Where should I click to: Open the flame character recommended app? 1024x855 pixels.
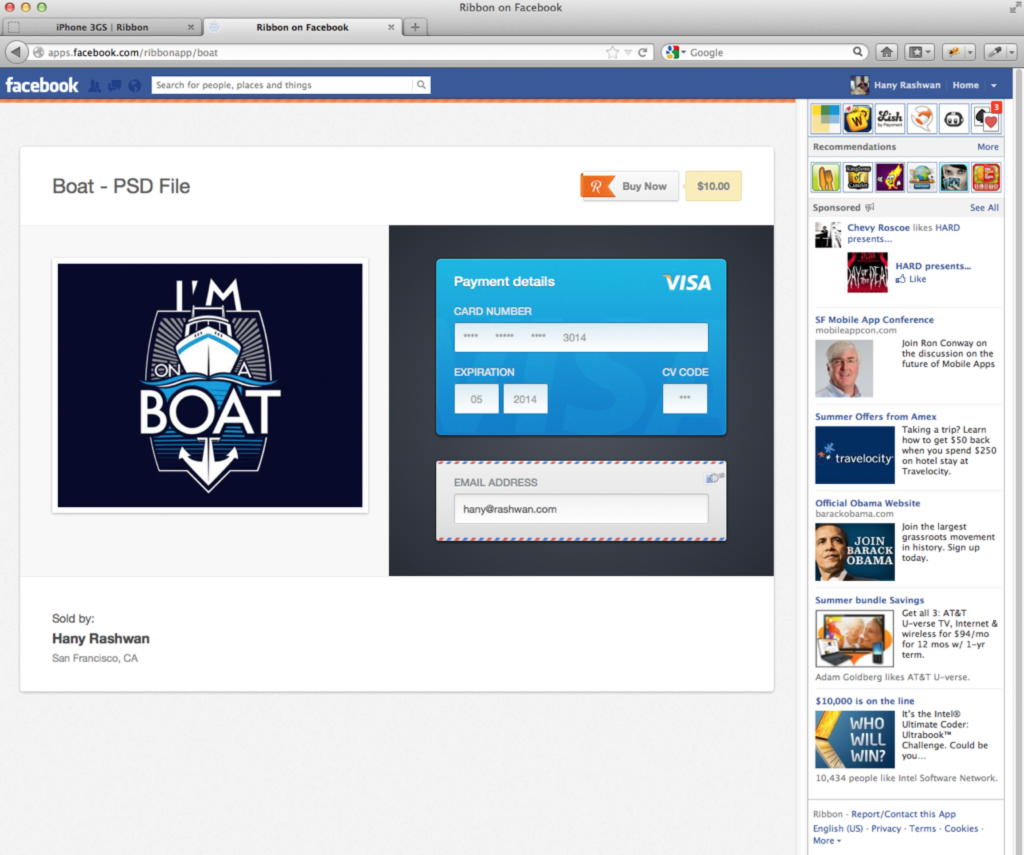(x=889, y=177)
